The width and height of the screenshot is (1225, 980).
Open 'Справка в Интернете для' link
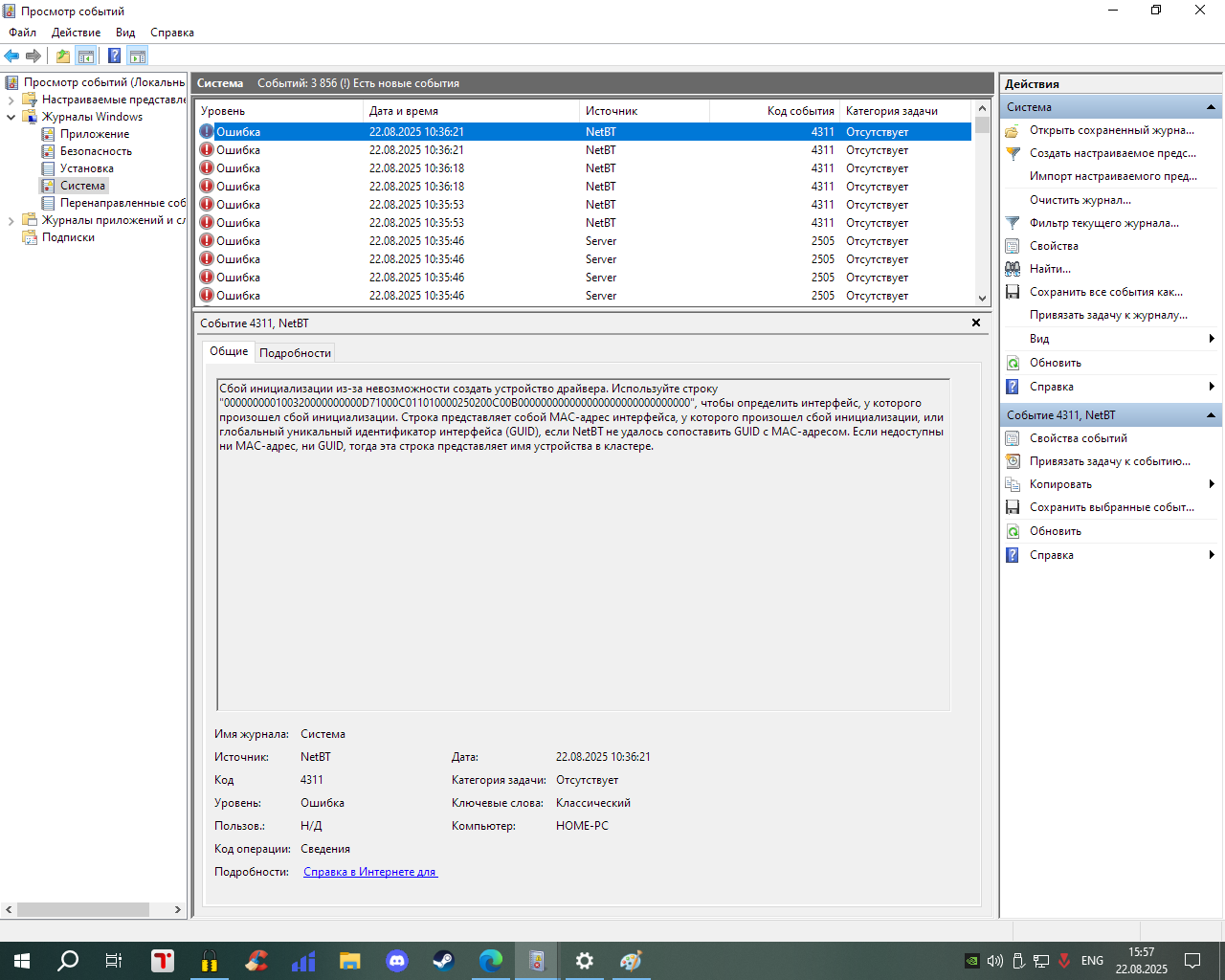click(x=370, y=872)
